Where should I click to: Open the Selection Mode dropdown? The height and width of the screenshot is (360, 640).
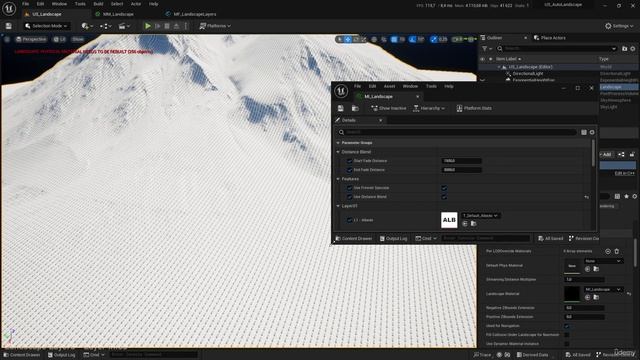[x=46, y=26]
